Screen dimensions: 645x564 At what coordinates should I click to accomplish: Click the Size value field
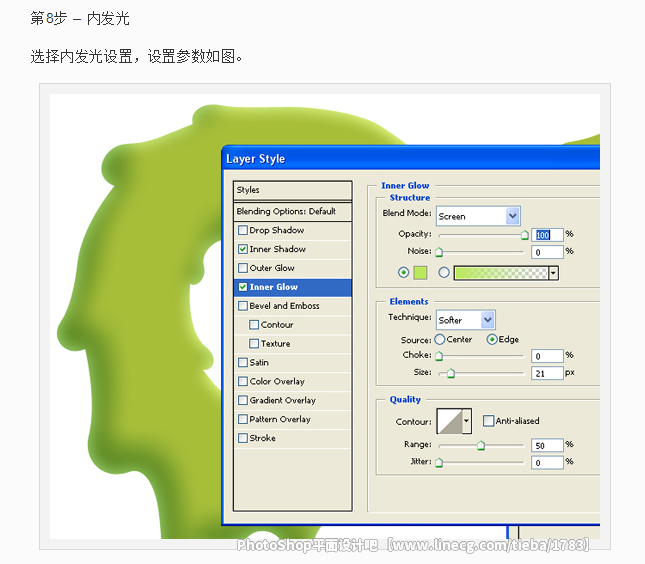[547, 373]
